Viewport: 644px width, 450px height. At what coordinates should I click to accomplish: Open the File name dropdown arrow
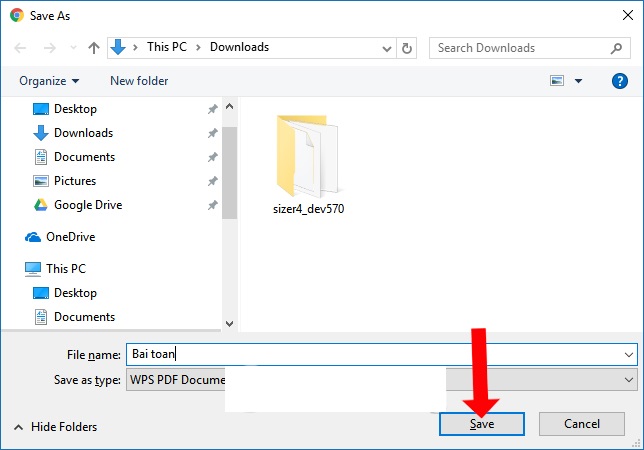pyautogui.click(x=628, y=354)
